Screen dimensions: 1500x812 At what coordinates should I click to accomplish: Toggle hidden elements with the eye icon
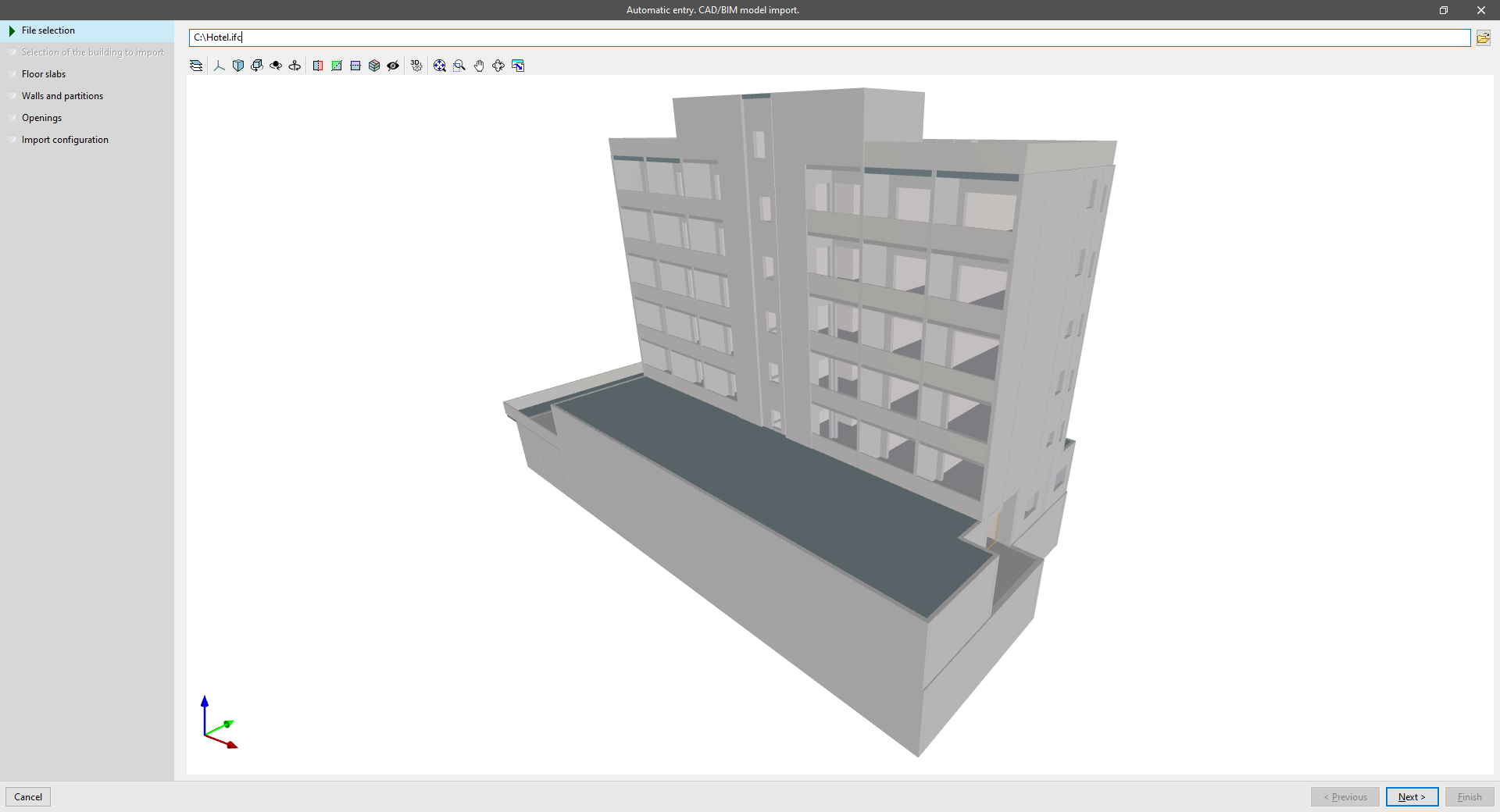click(393, 66)
